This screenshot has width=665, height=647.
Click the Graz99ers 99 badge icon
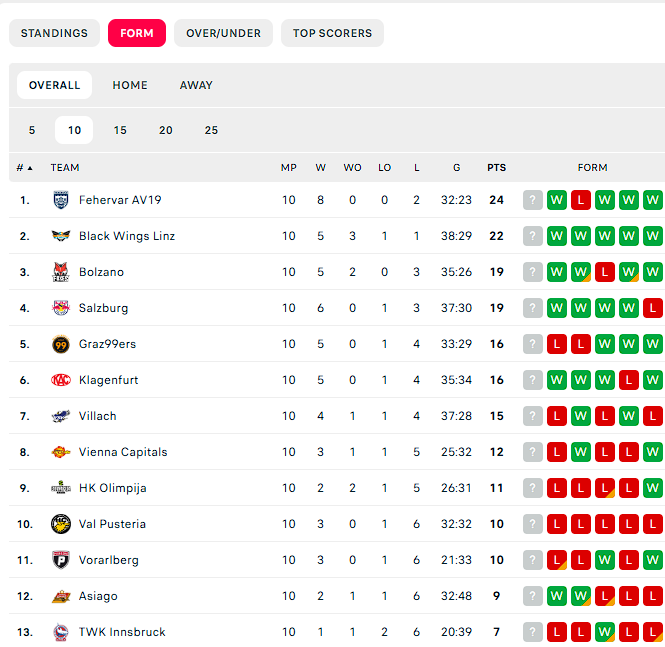pyautogui.click(x=61, y=344)
